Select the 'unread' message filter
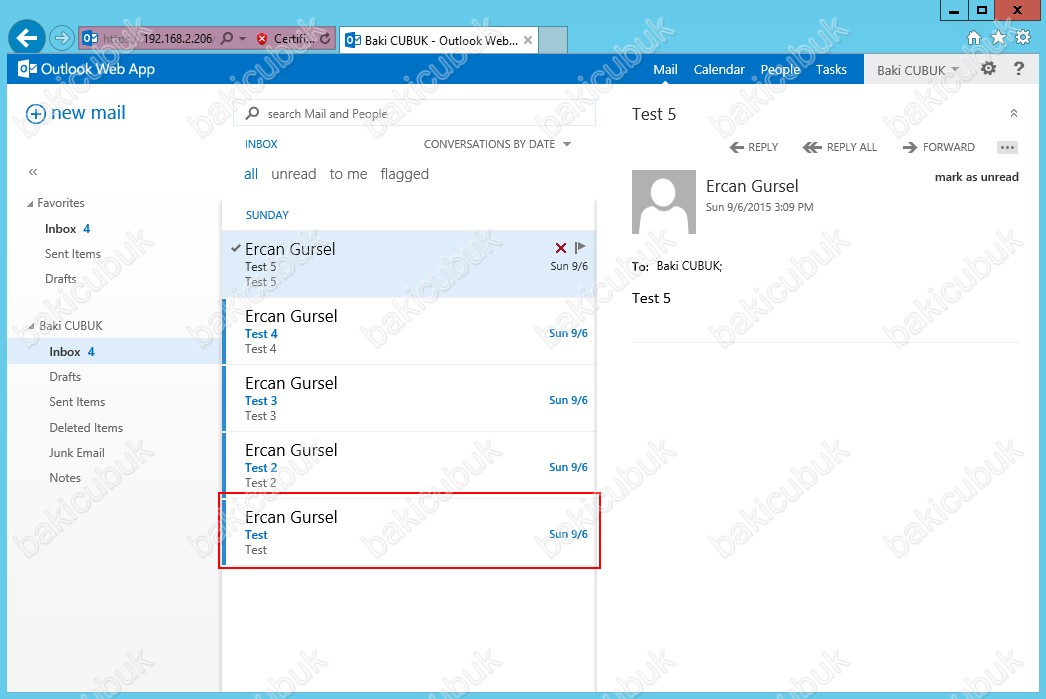The image size is (1046, 699). click(294, 174)
